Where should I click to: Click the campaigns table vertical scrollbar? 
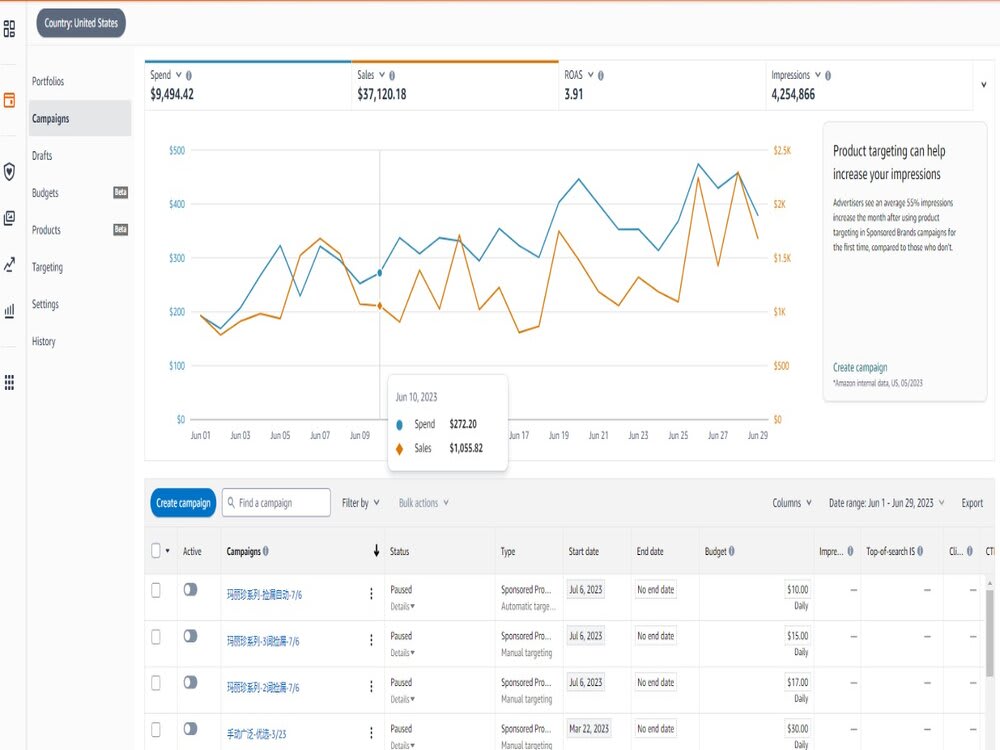pyautogui.click(x=990, y=631)
